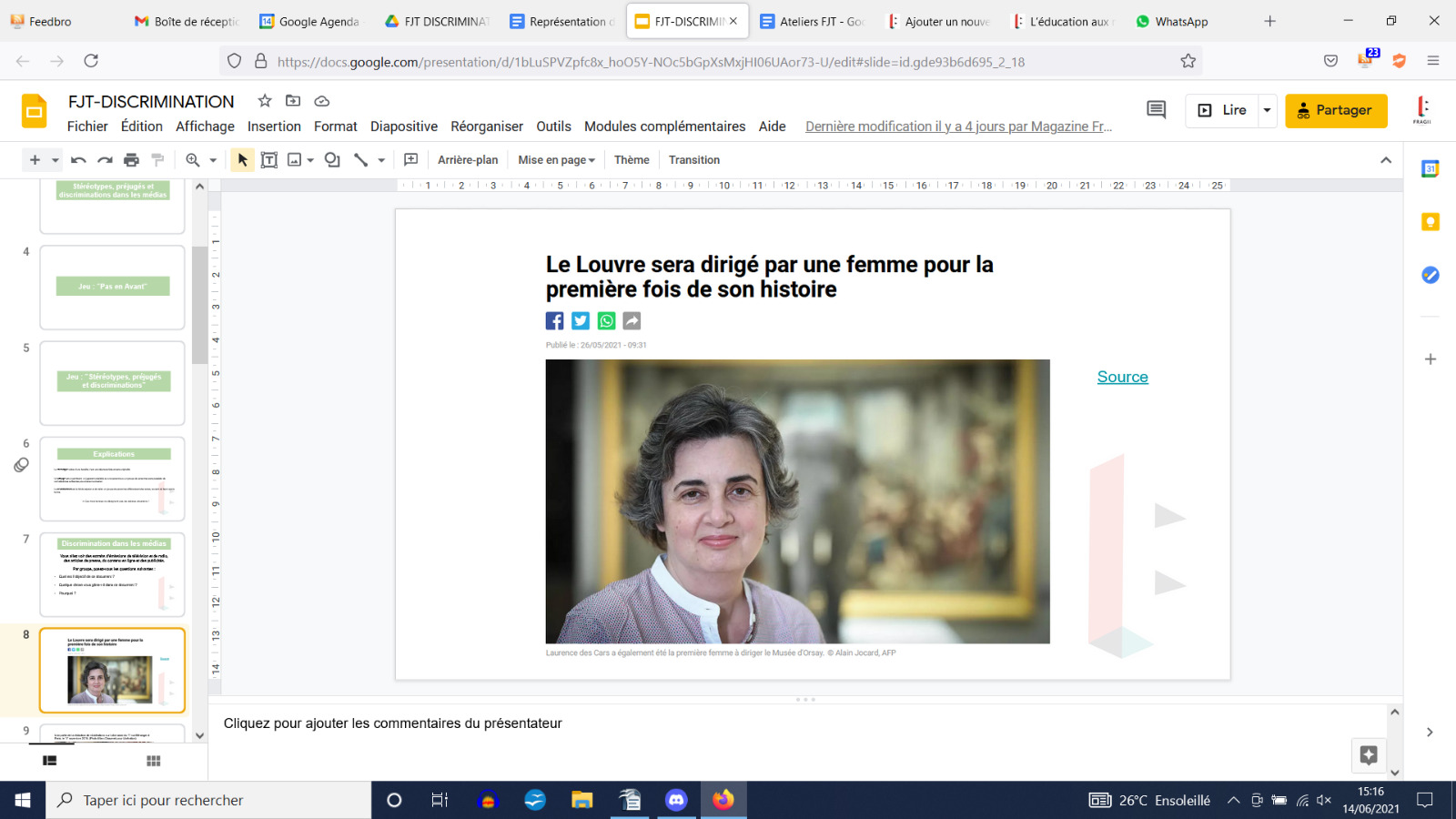1456x819 pixels.
Task: Open Discord from taskbar
Action: 676,800
